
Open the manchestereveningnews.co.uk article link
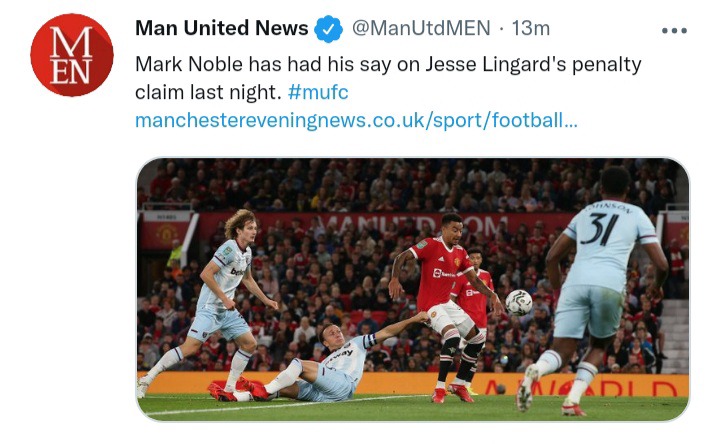[356, 120]
